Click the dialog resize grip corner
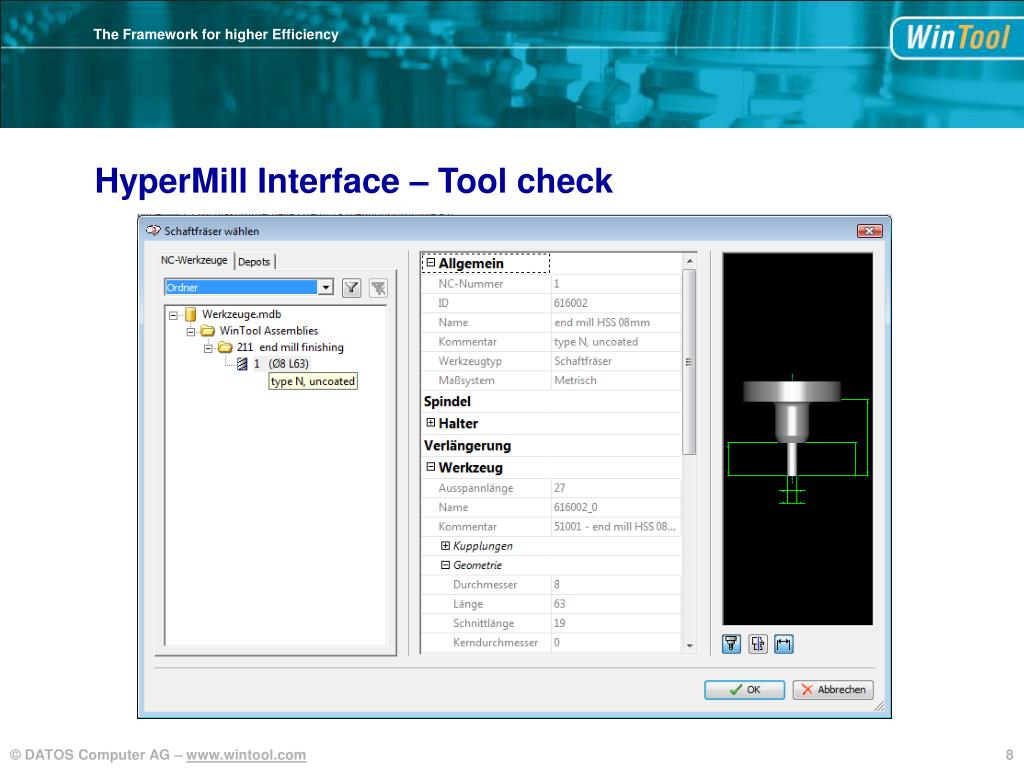 click(879, 707)
